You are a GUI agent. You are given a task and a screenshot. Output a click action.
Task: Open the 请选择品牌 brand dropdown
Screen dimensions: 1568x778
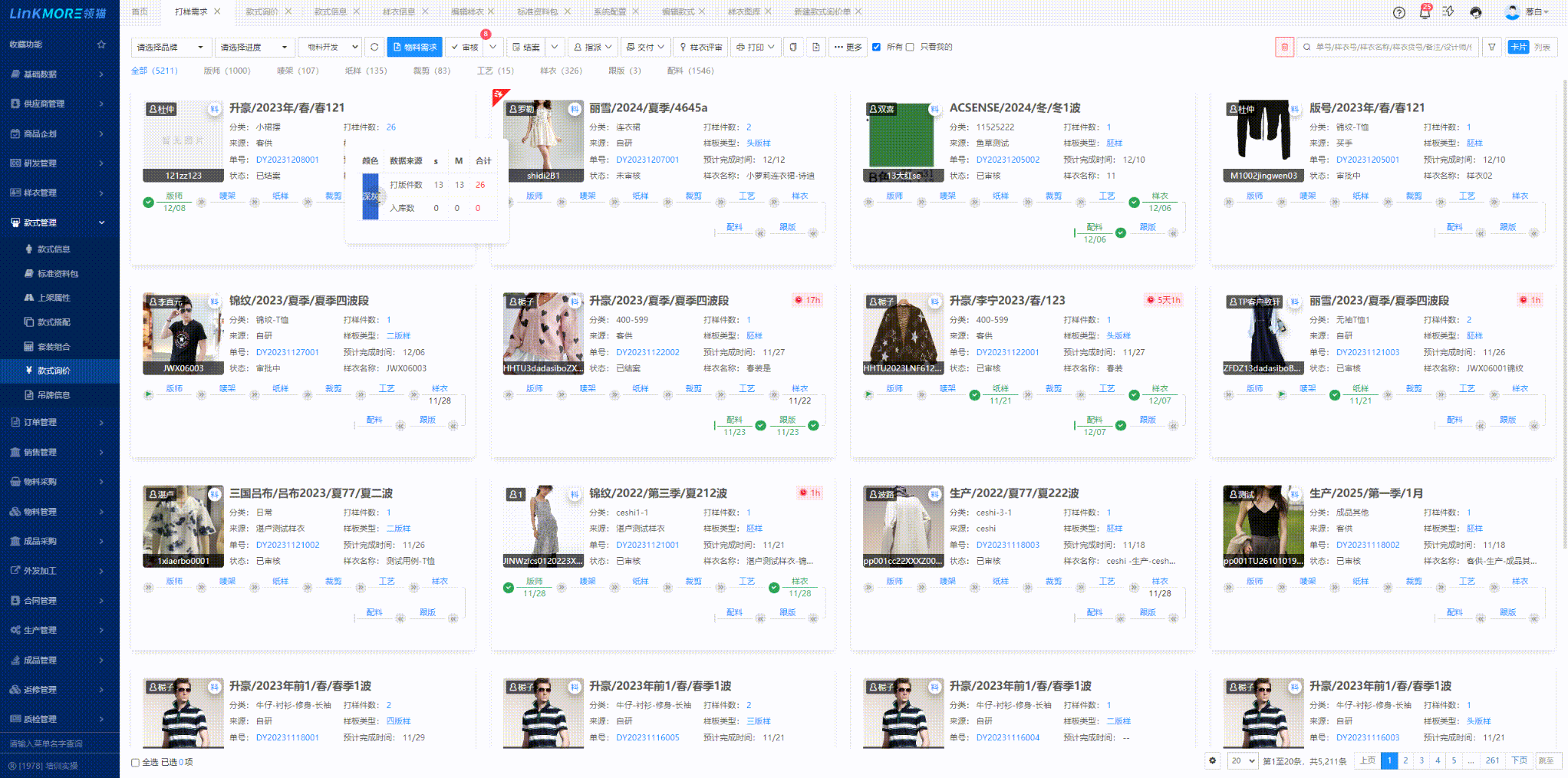pos(170,47)
